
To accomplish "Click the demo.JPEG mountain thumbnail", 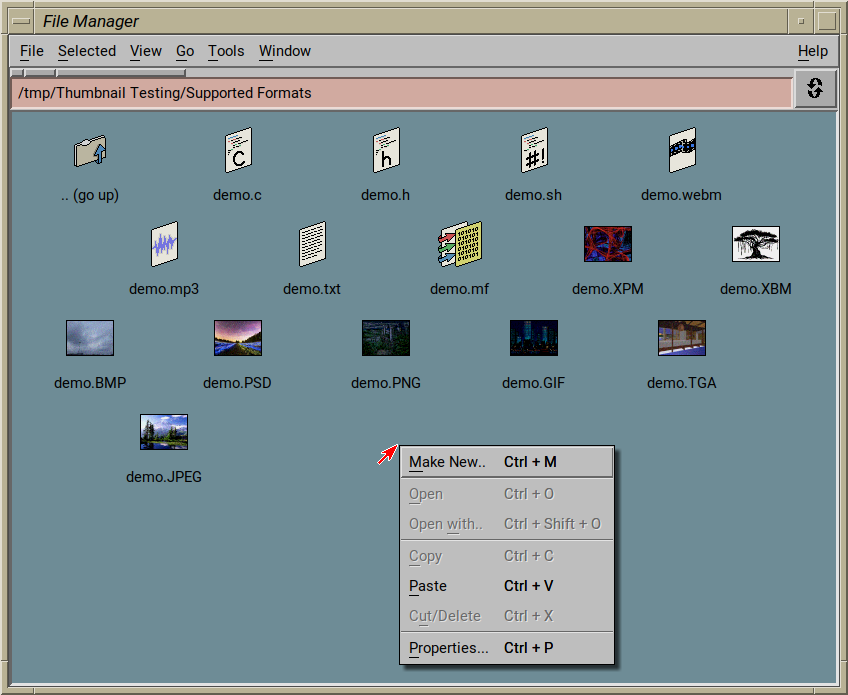I will point(164,432).
